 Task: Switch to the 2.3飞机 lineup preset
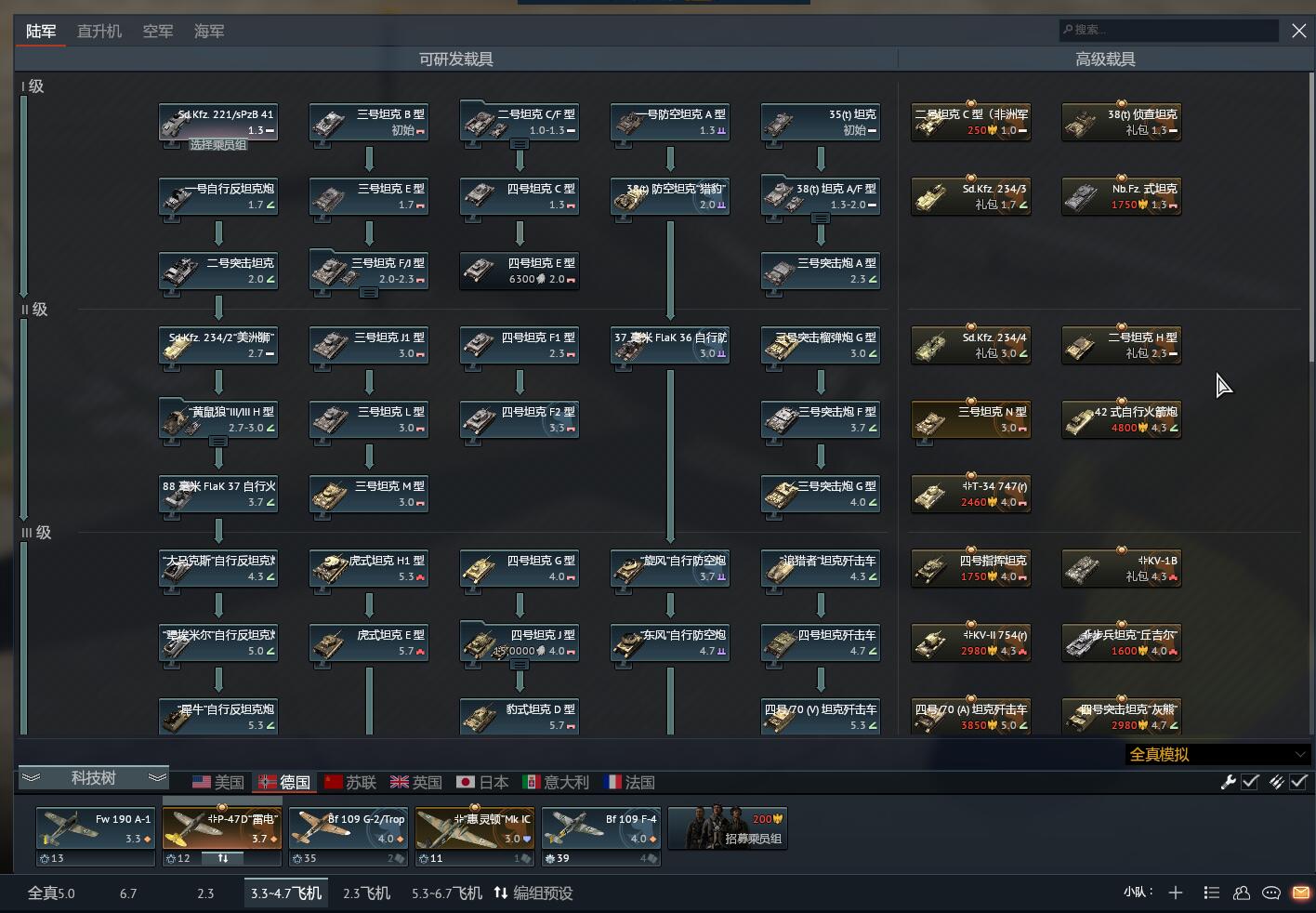367,893
